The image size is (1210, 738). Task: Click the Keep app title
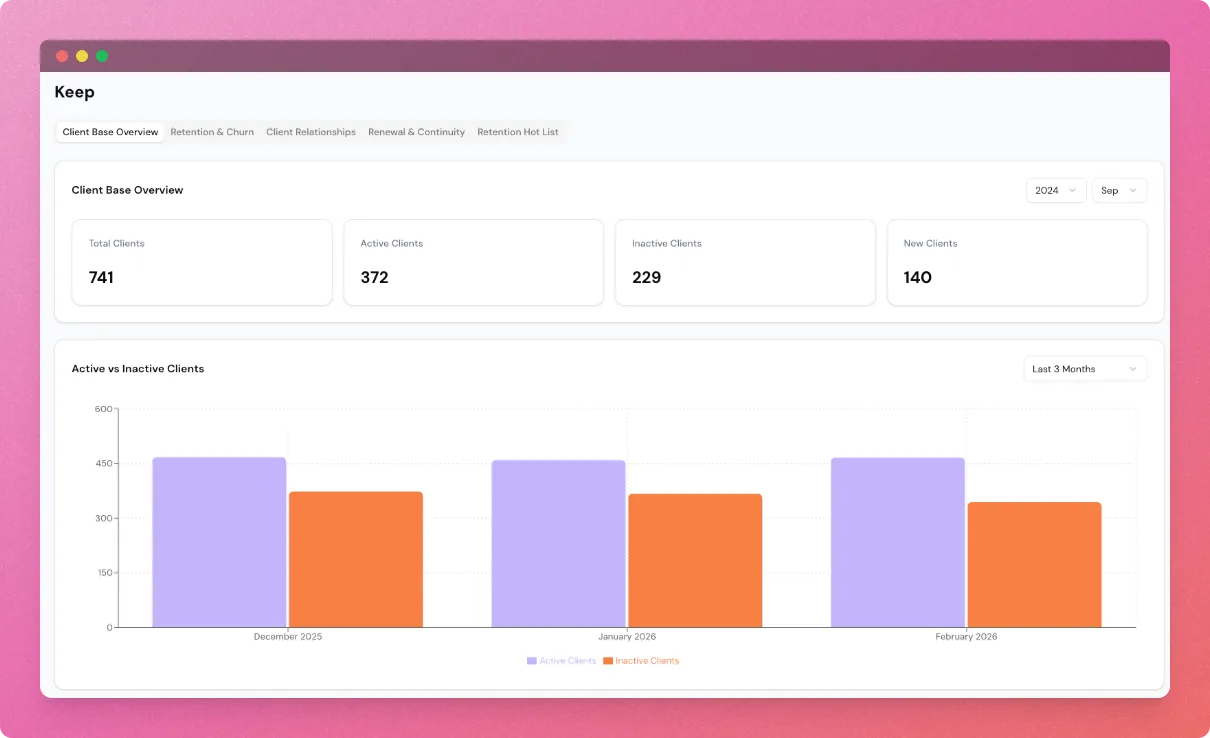75,92
